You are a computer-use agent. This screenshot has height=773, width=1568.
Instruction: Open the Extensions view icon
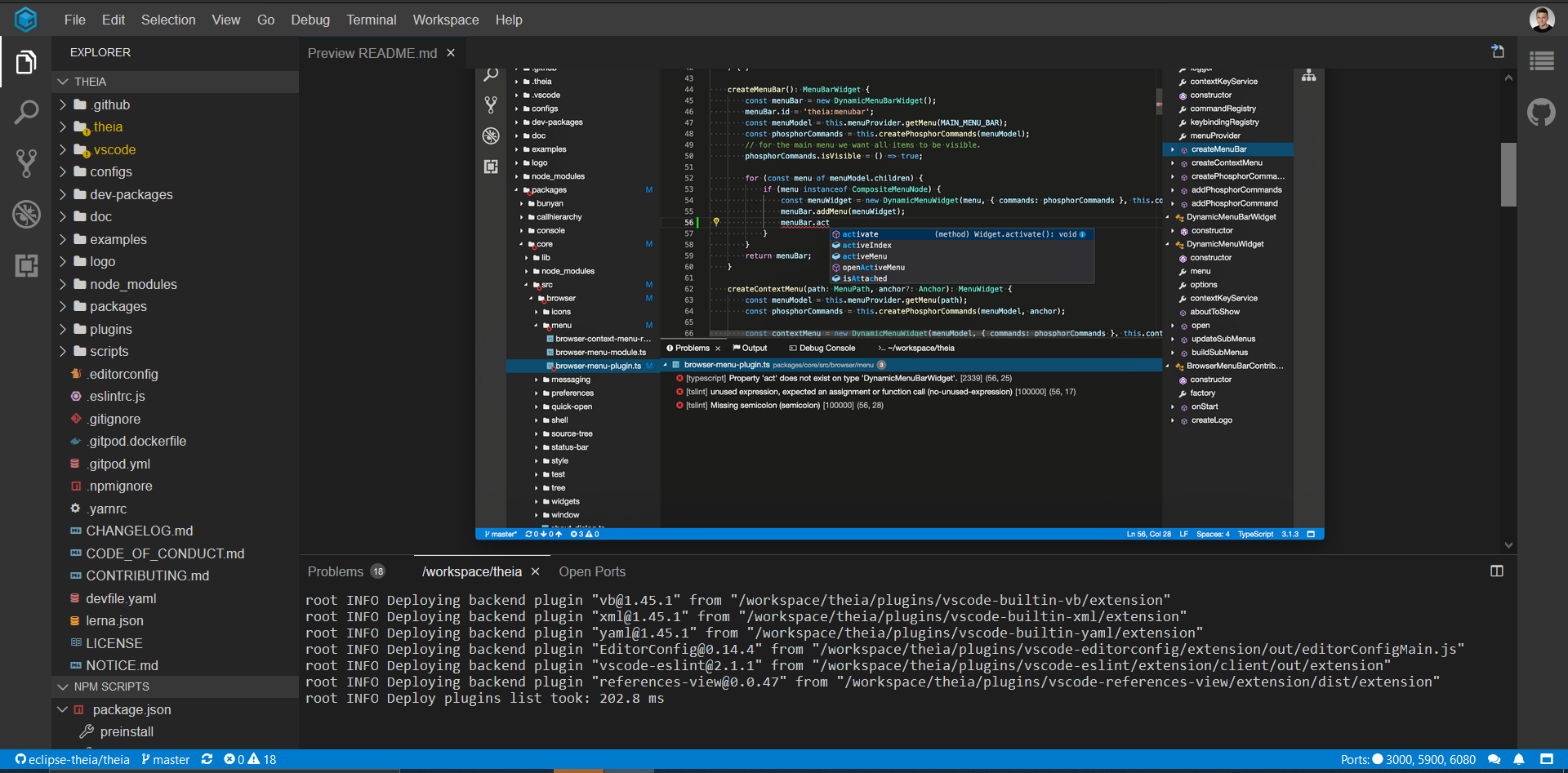coord(26,265)
